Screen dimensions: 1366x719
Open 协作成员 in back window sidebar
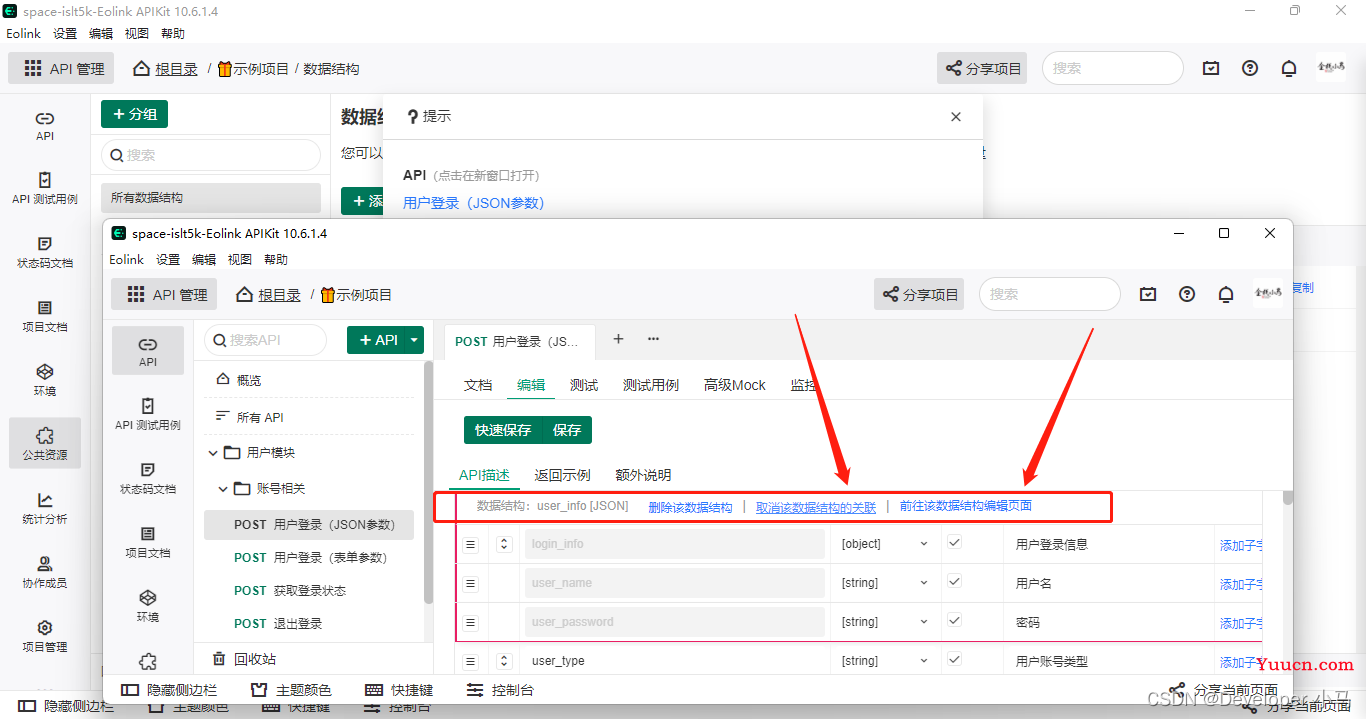[x=45, y=572]
